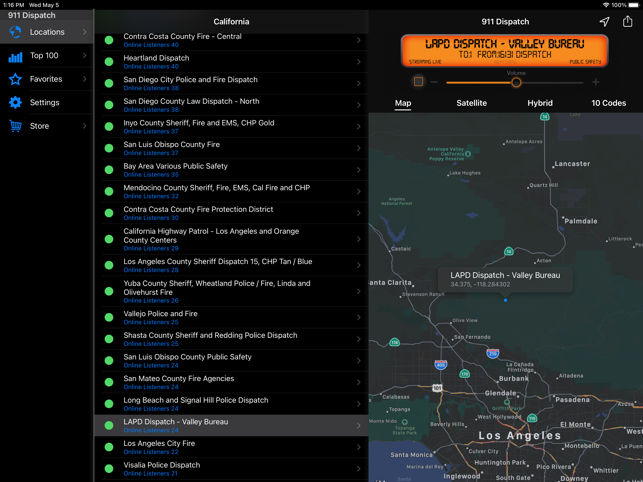This screenshot has width=643, height=482.
Task: Open the Favorites star icon
Action: 15,79
